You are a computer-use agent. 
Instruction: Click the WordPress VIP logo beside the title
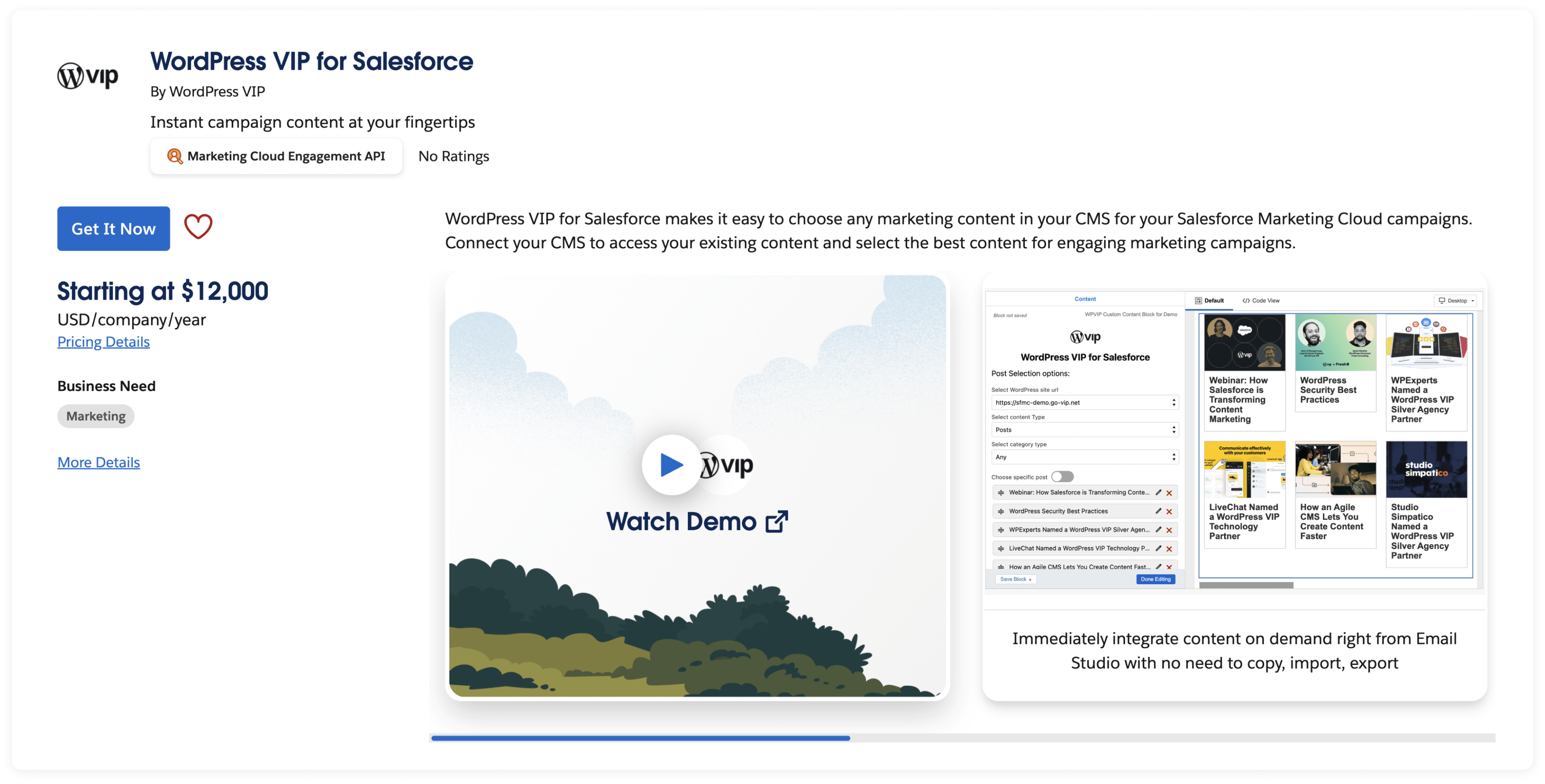(88, 75)
